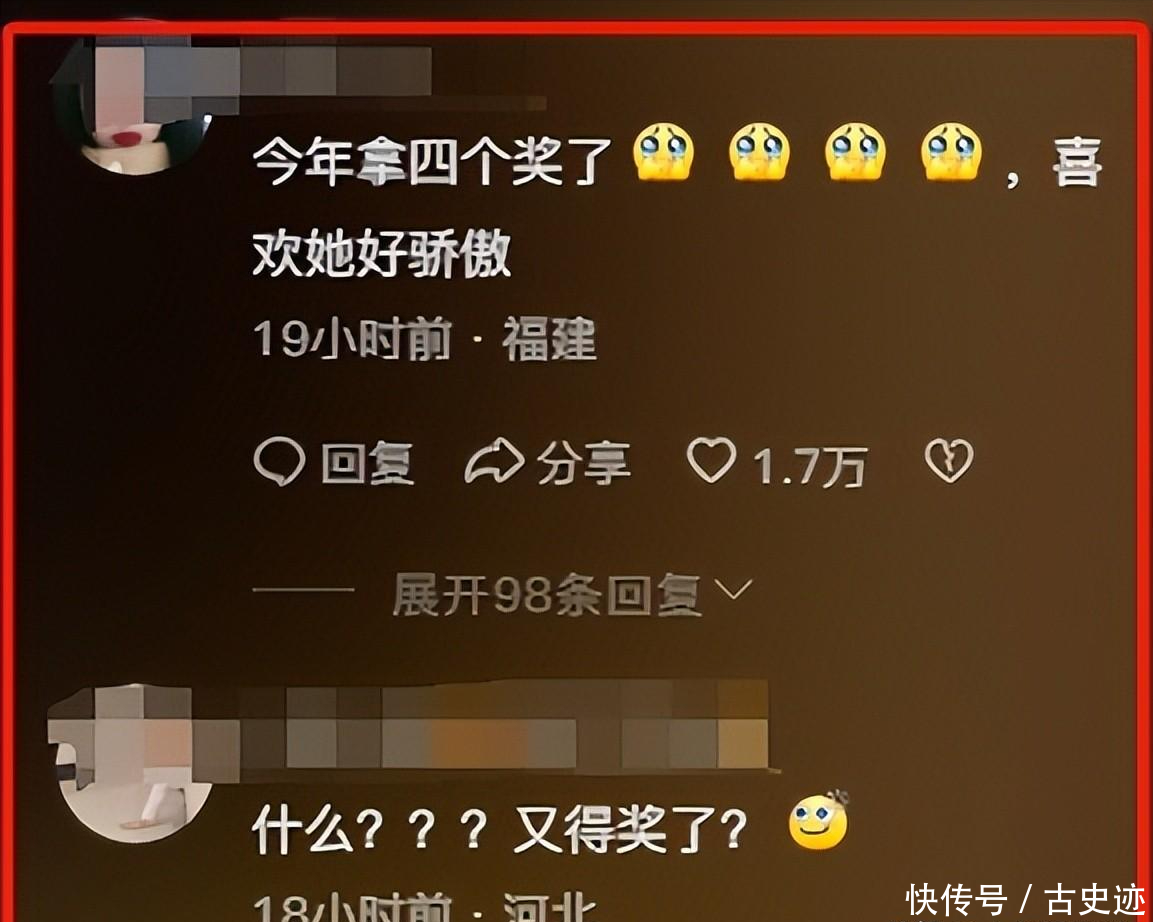Viewport: 1153px width, 922px height.
Task: Click the first crying emoji in the comment
Action: click(x=663, y=151)
